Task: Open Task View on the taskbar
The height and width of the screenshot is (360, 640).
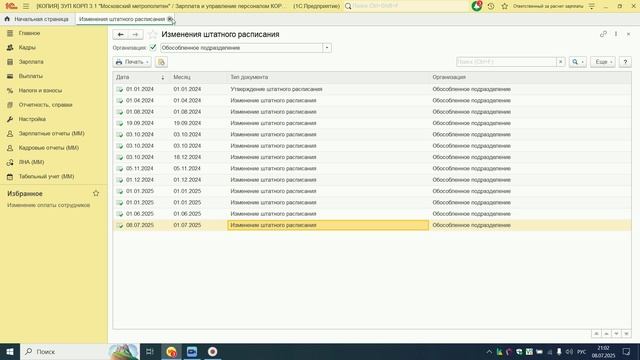Action: tap(149, 351)
